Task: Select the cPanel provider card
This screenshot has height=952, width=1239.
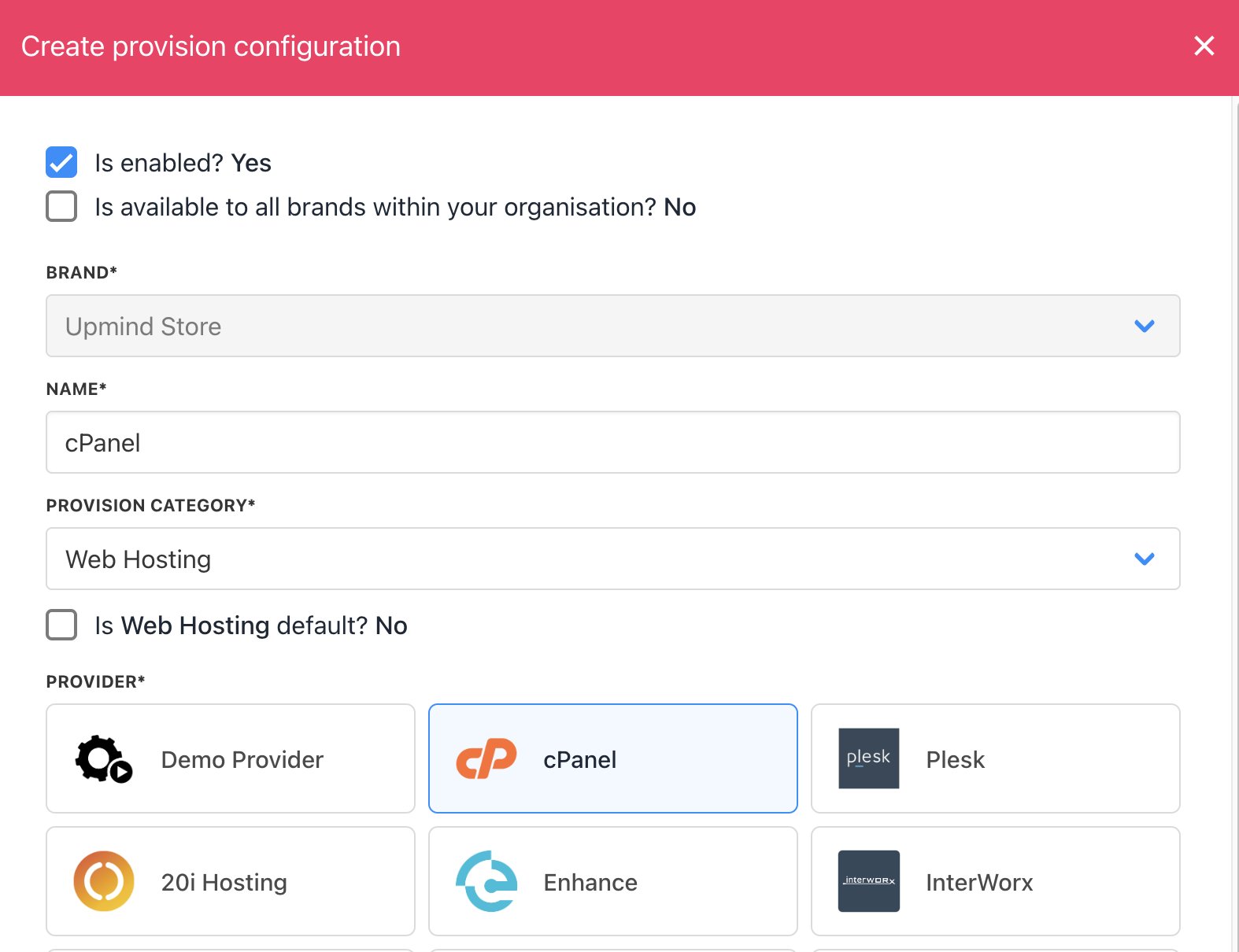Action: click(612, 758)
